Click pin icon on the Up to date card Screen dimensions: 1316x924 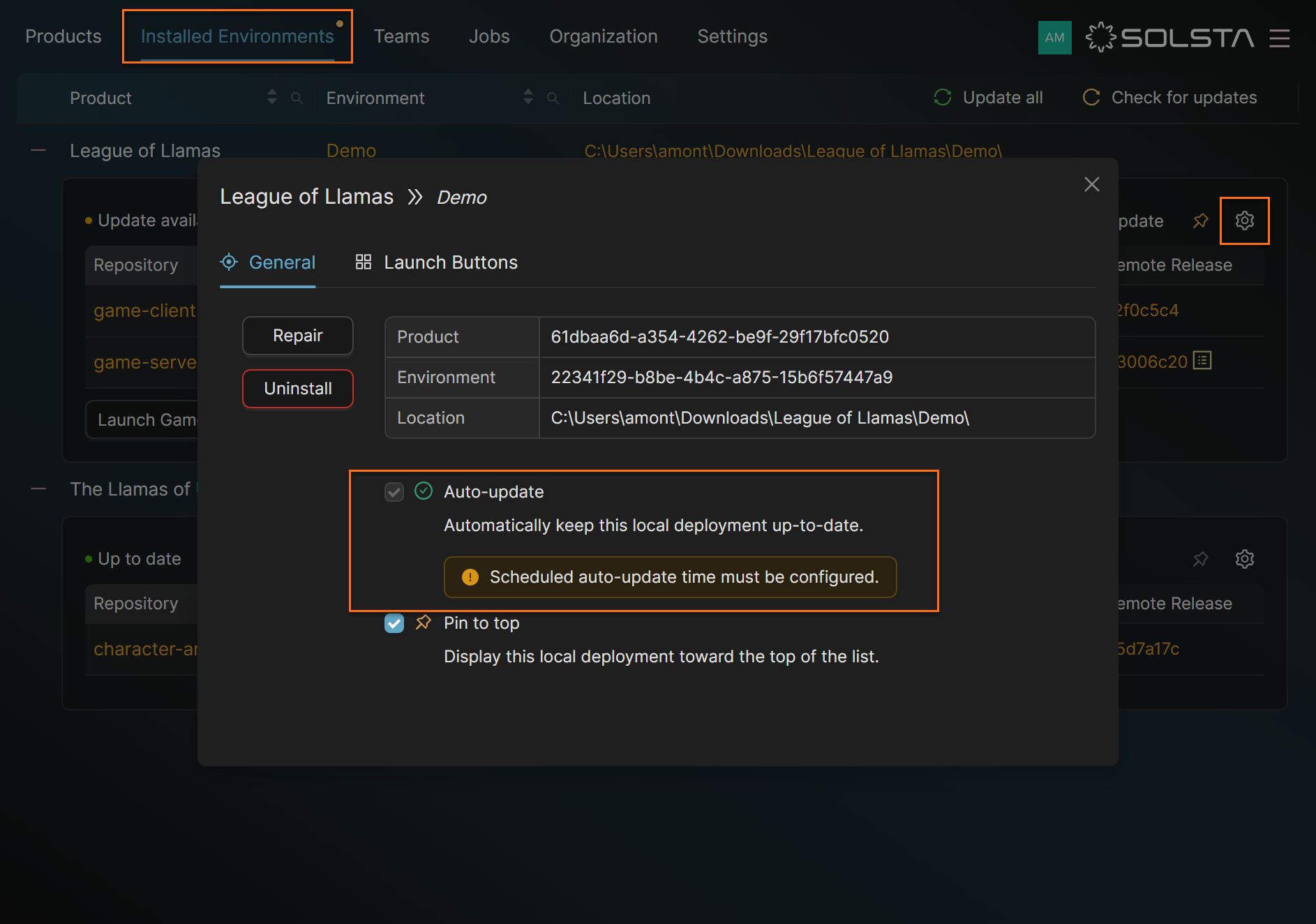(1200, 559)
